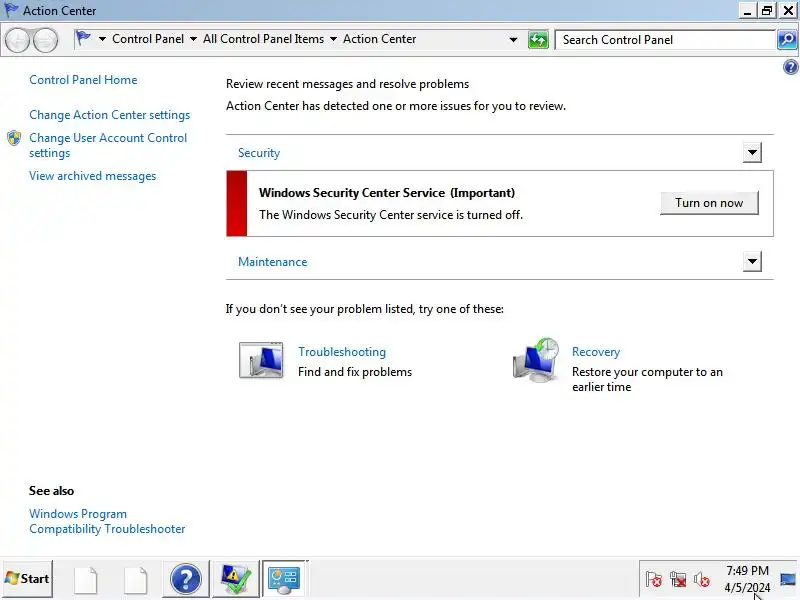Open Change Action Center settings

(x=110, y=115)
